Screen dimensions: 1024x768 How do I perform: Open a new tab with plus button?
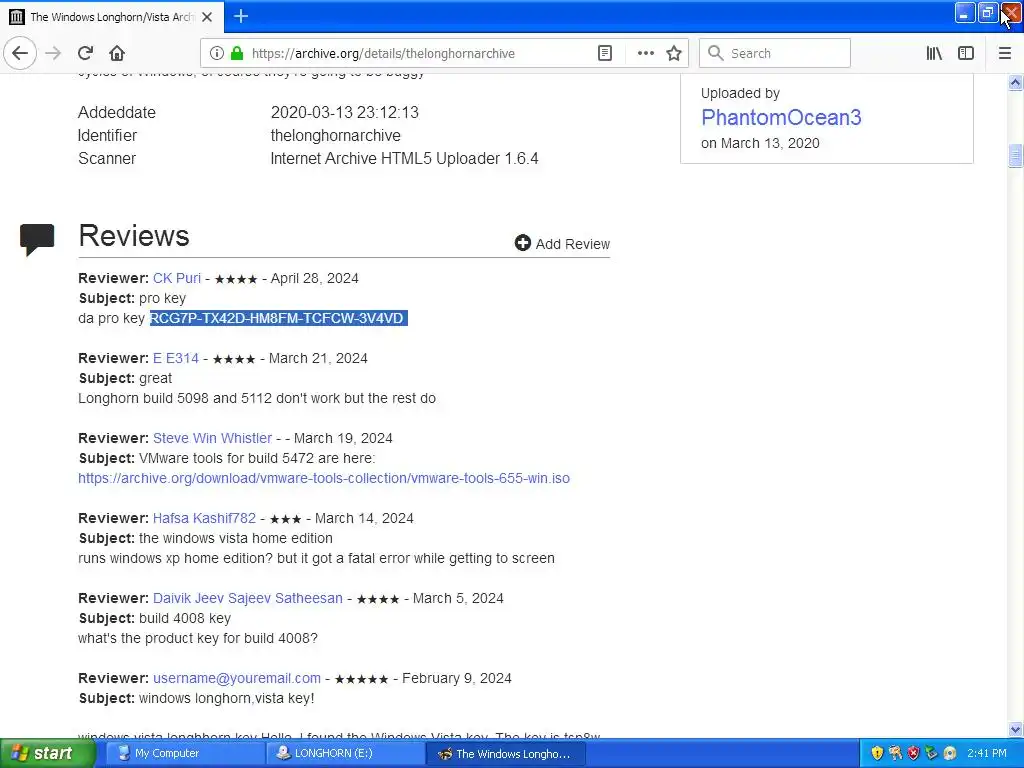tap(241, 16)
